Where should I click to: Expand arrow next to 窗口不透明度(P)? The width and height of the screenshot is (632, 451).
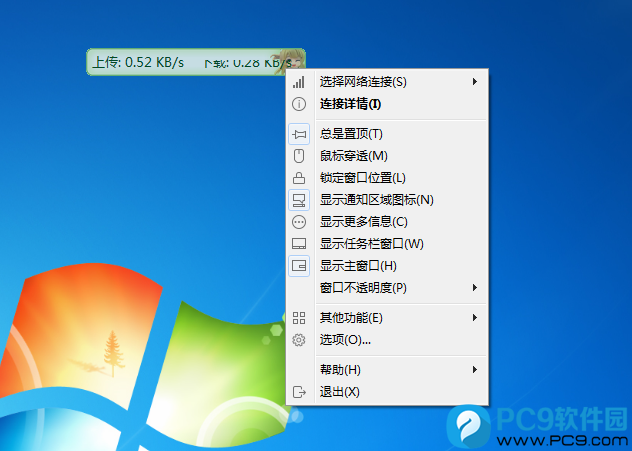click(x=475, y=288)
